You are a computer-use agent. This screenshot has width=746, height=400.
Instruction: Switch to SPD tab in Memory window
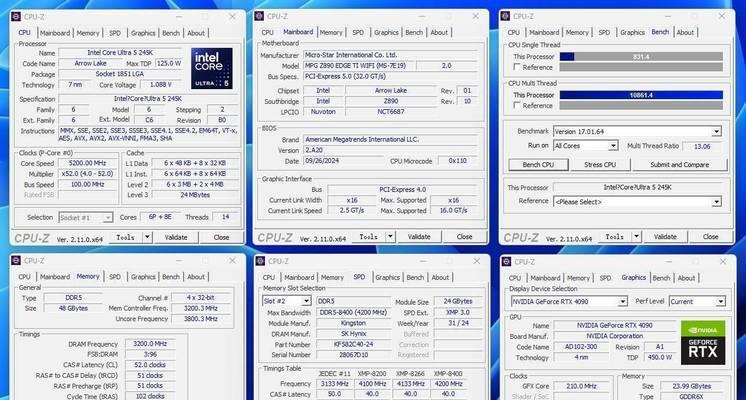click(x=115, y=276)
